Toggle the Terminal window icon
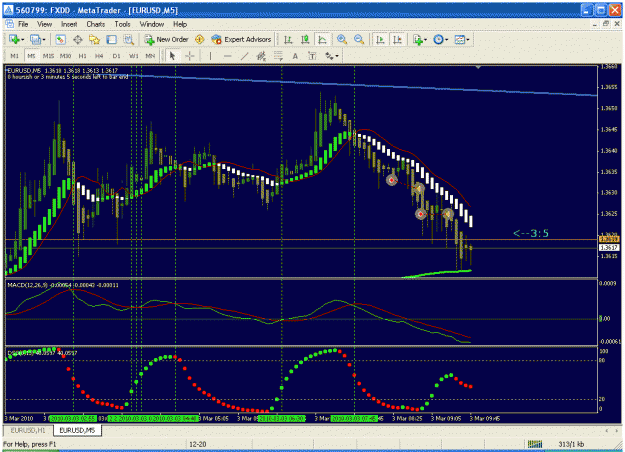 [112, 39]
